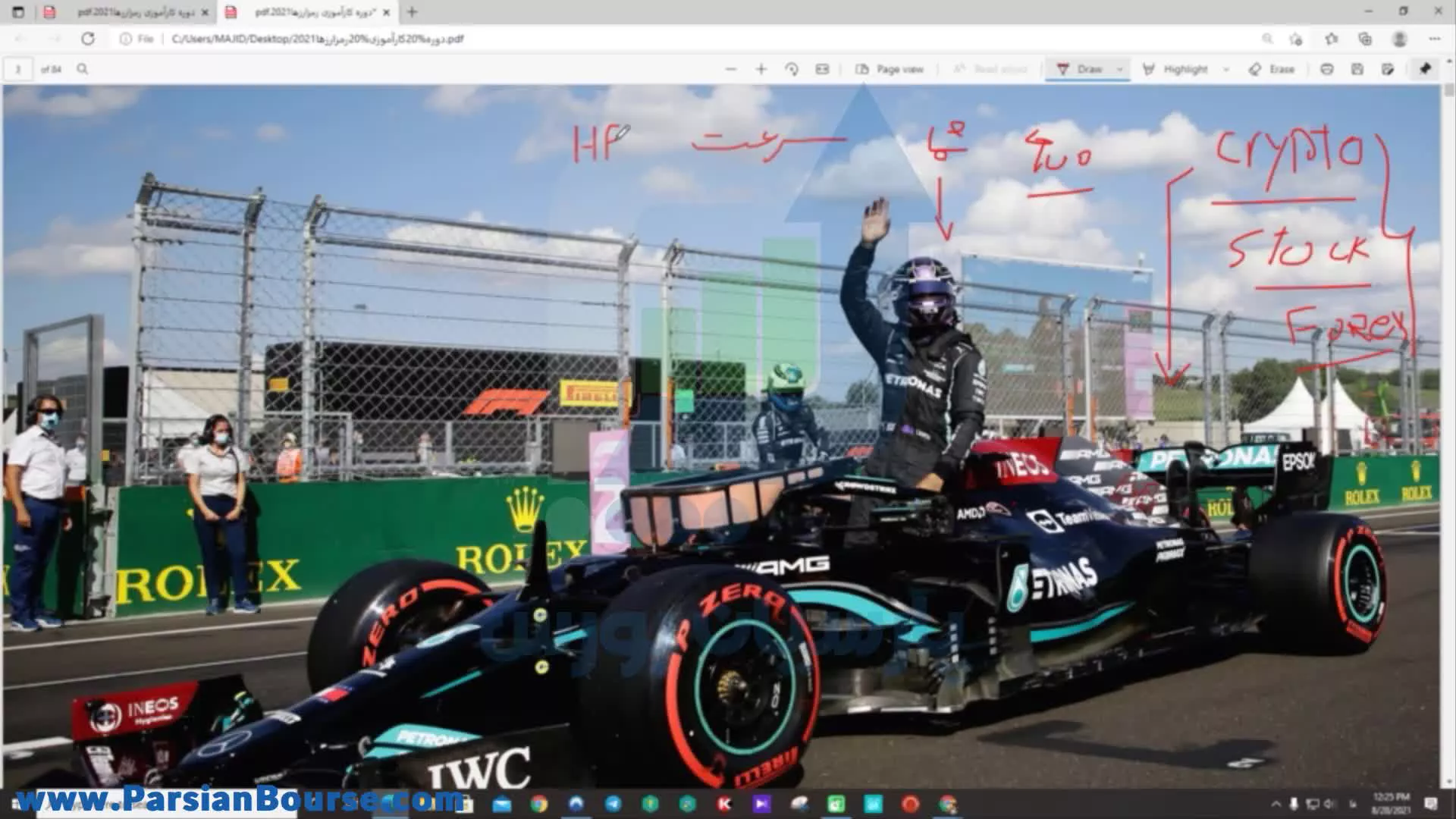Open the red recorder app on taskbar

pos(910,804)
